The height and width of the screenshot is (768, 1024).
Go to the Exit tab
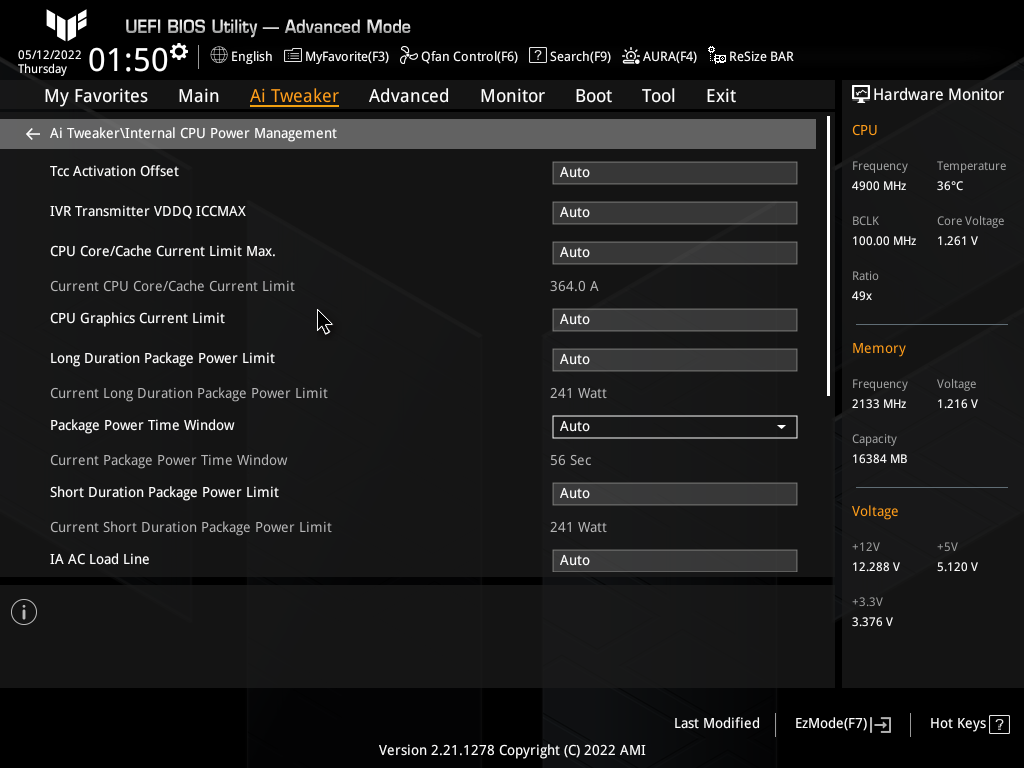tap(721, 96)
